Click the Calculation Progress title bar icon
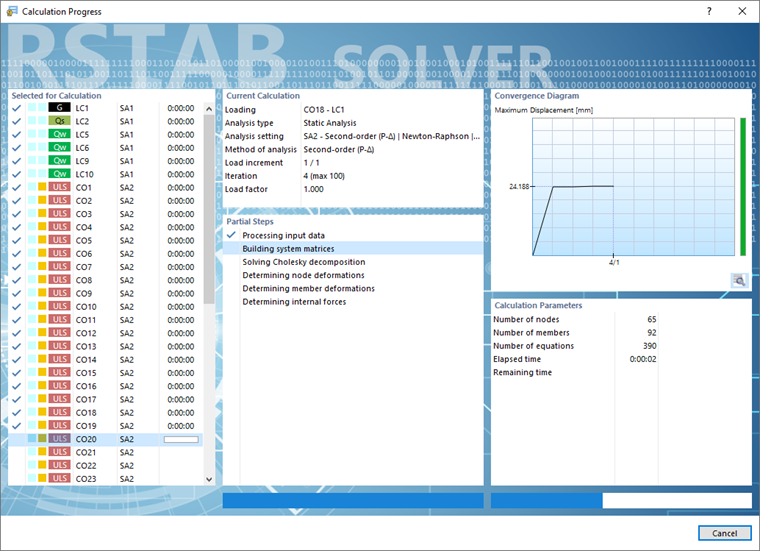This screenshot has width=760, height=551. [x=12, y=11]
